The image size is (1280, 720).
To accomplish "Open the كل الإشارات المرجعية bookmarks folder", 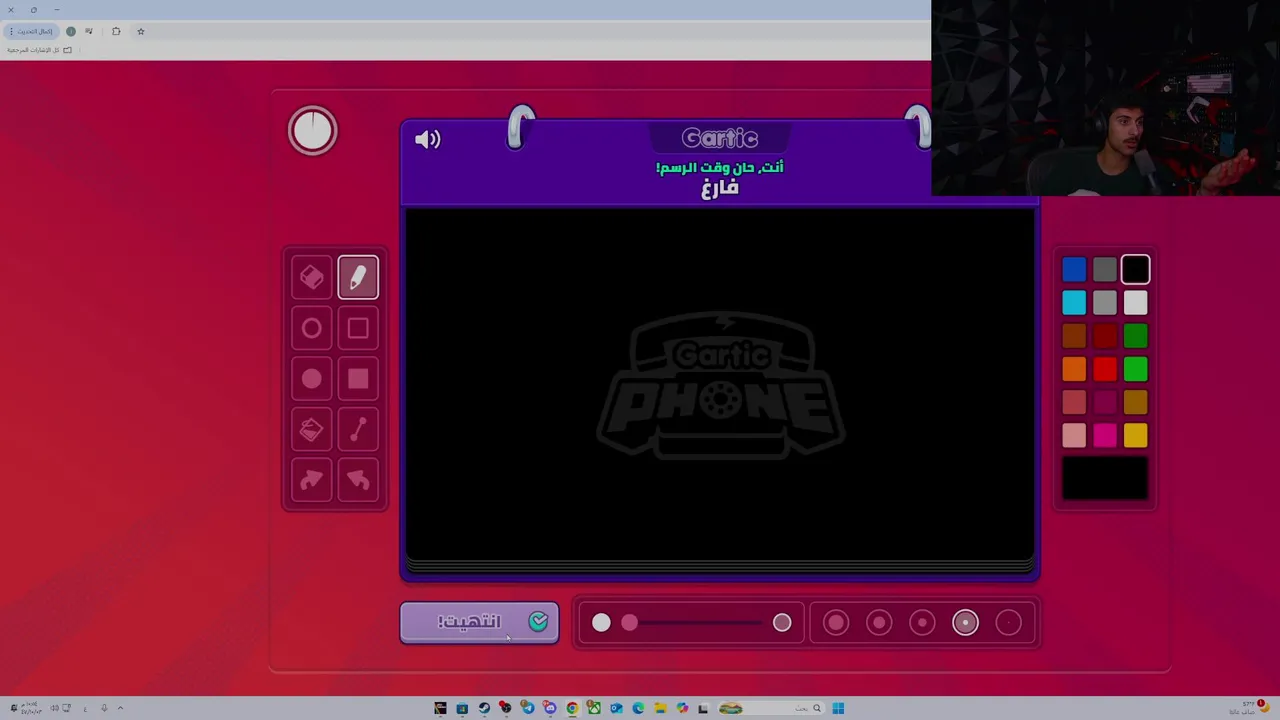I will (x=40, y=50).
